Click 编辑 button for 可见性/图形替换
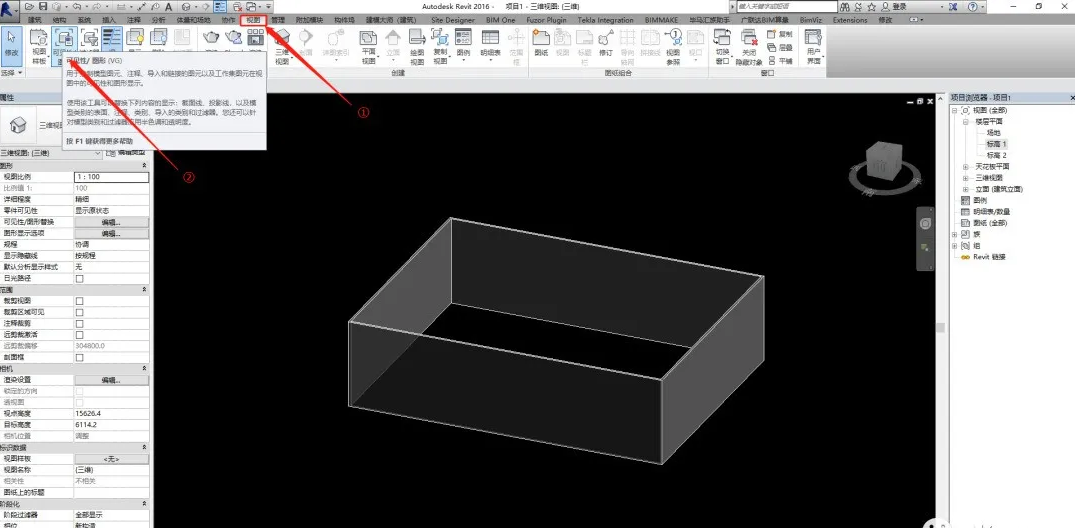The image size is (1075, 528). [x=111, y=222]
